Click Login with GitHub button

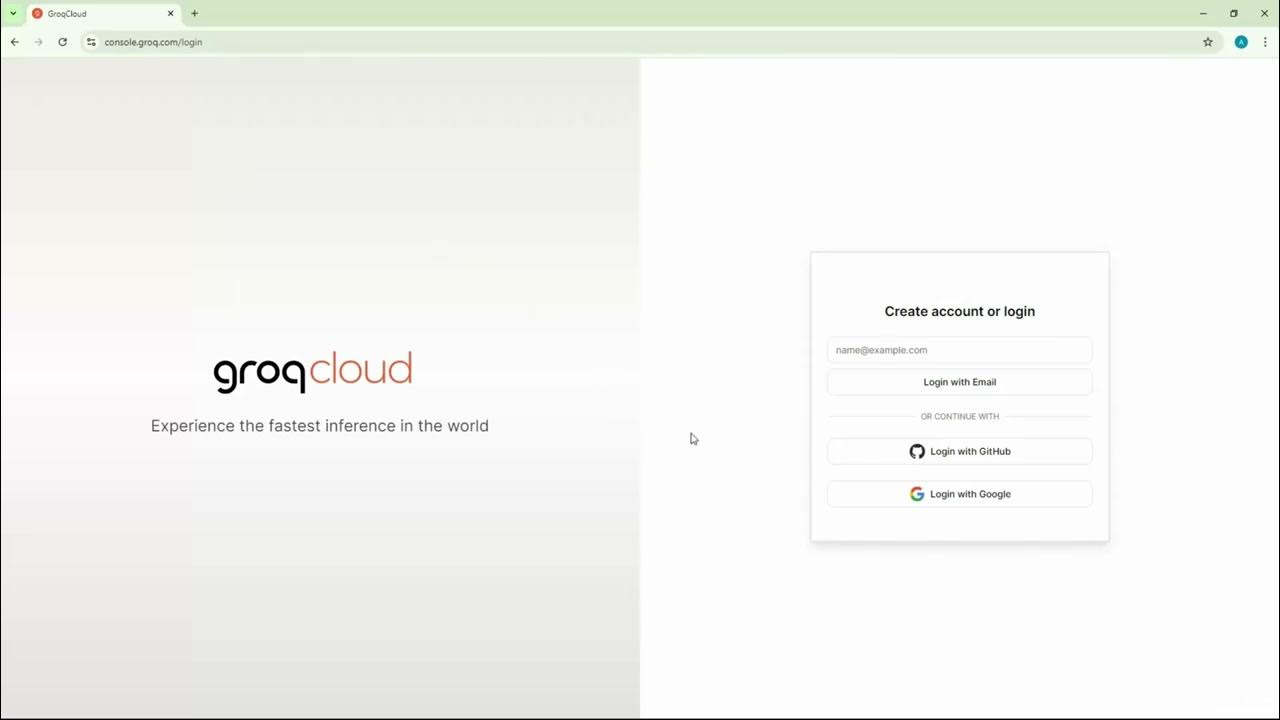coord(959,451)
